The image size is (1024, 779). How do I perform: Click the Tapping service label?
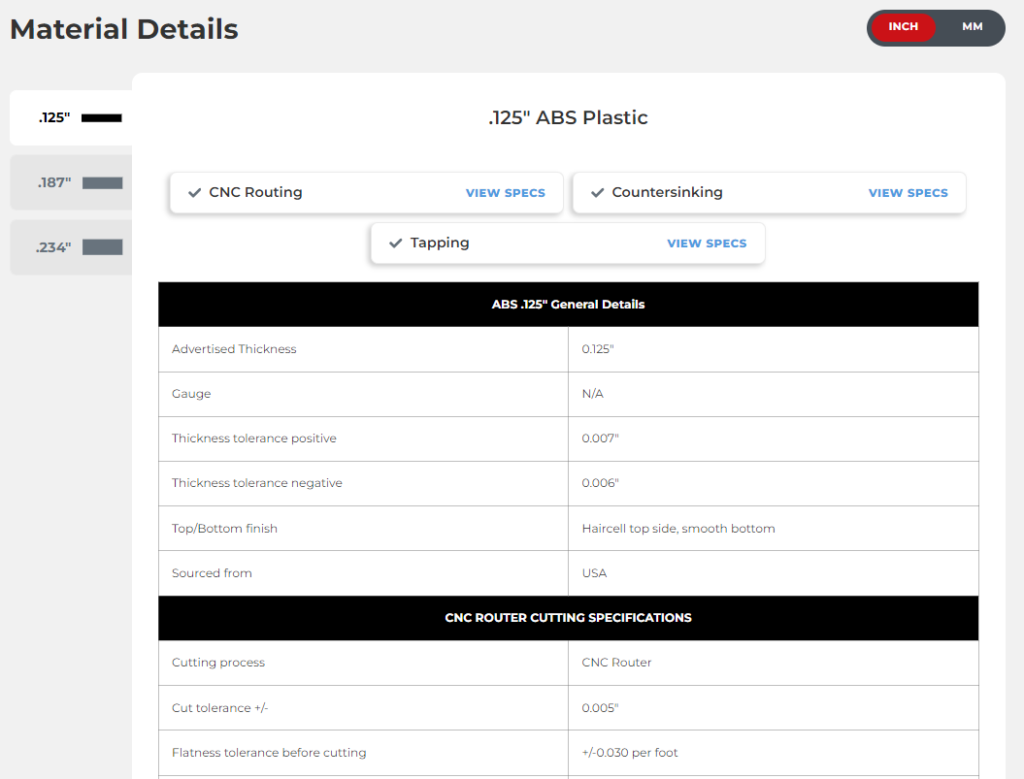click(440, 243)
